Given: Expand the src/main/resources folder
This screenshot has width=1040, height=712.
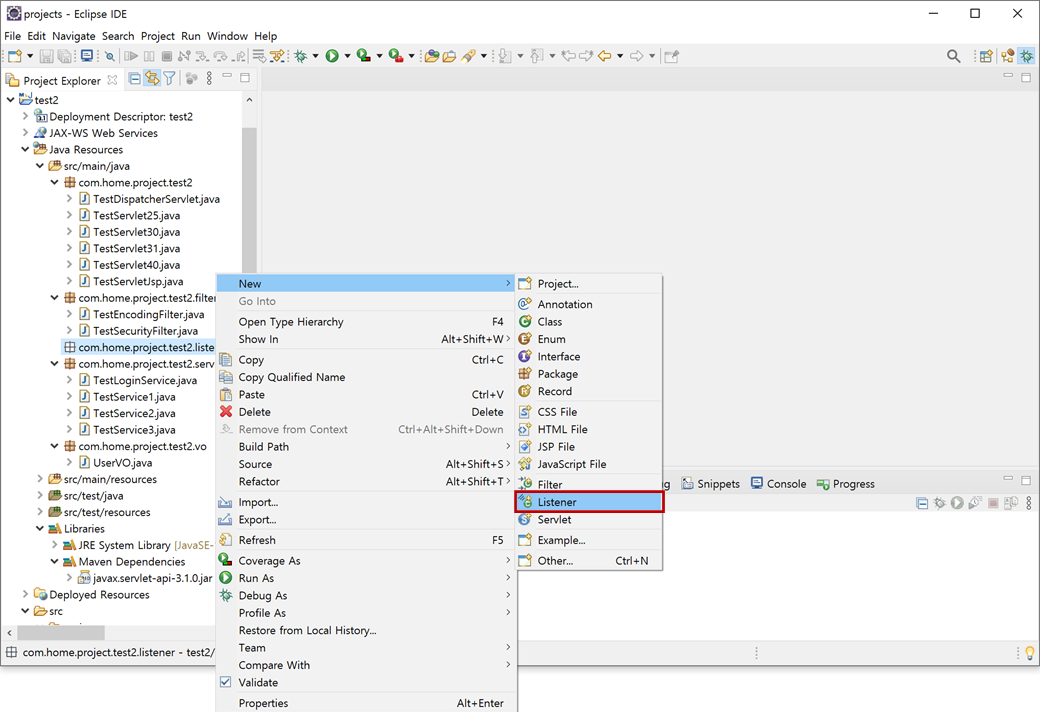Looking at the screenshot, I should point(40,478).
